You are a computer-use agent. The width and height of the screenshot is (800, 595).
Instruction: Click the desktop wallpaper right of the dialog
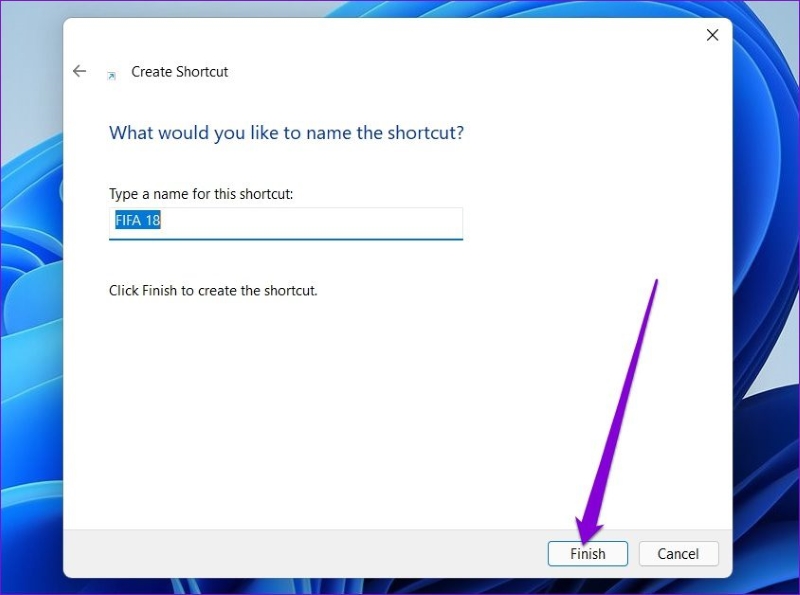[x=766, y=300]
